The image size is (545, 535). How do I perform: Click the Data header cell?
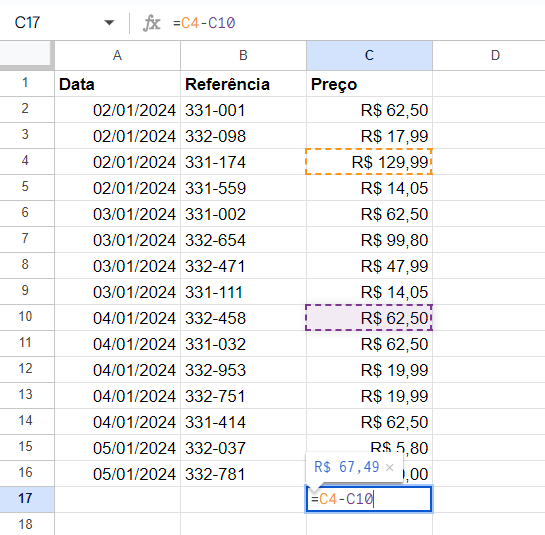117,84
